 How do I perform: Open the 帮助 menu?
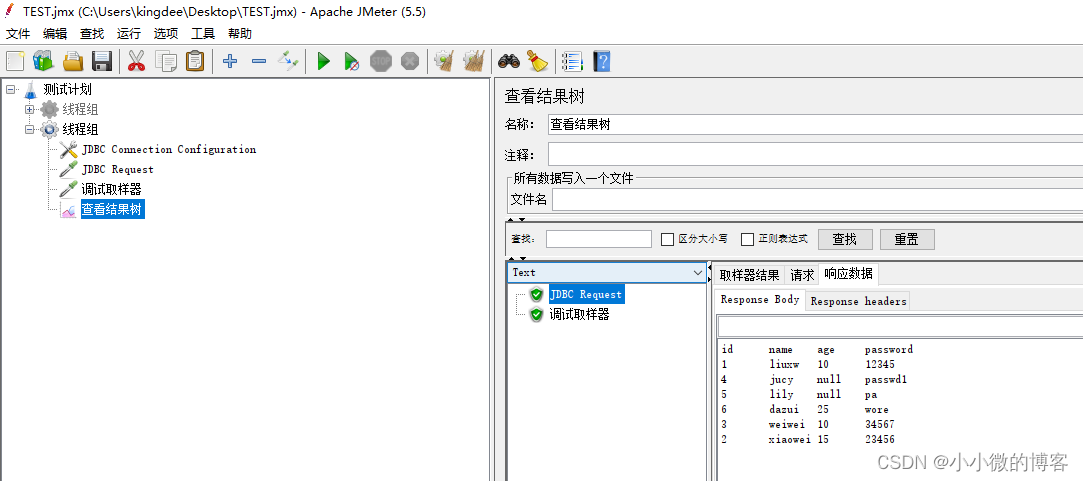point(240,33)
